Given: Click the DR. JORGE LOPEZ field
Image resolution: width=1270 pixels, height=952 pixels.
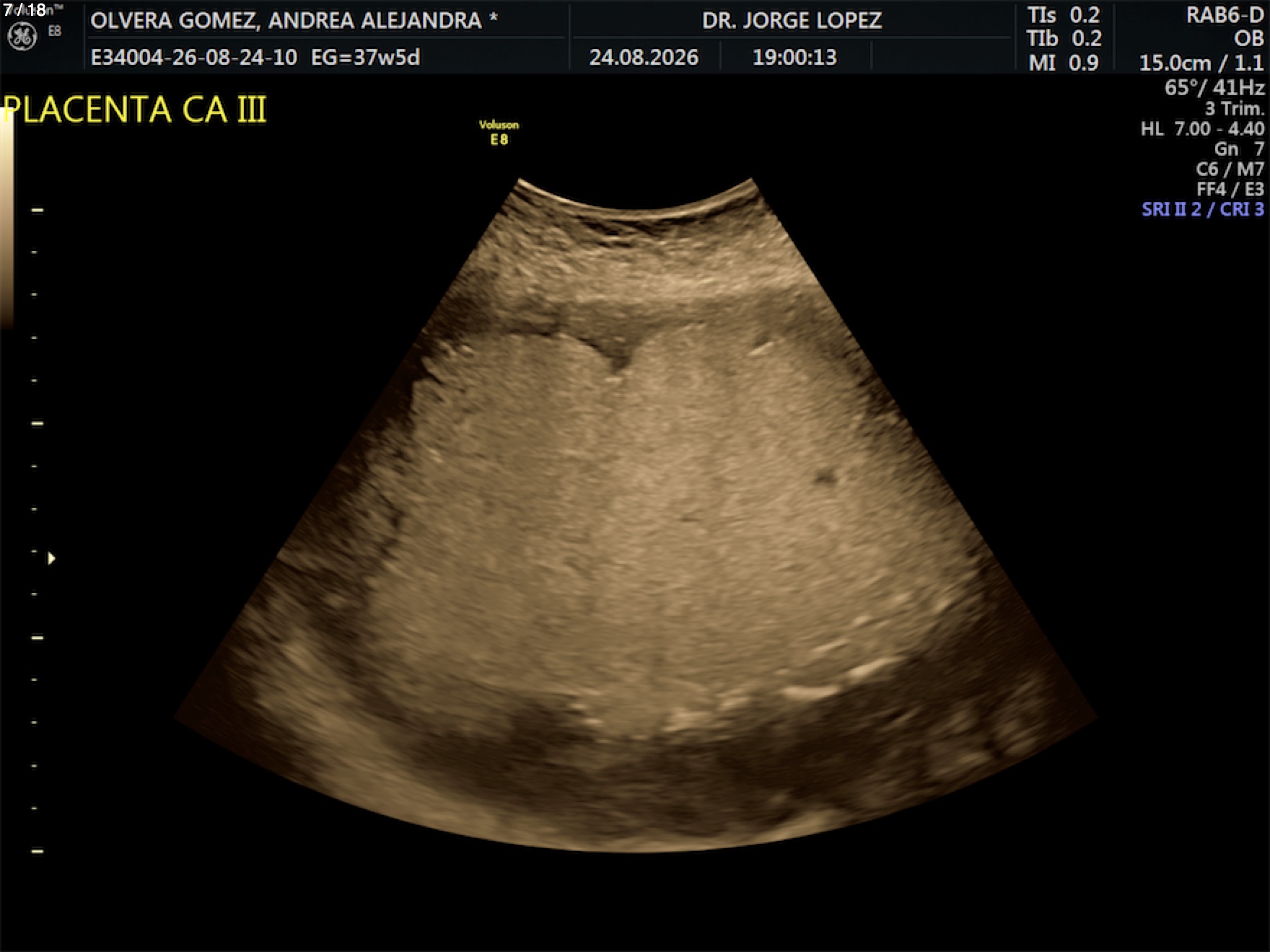Looking at the screenshot, I should 792,20.
